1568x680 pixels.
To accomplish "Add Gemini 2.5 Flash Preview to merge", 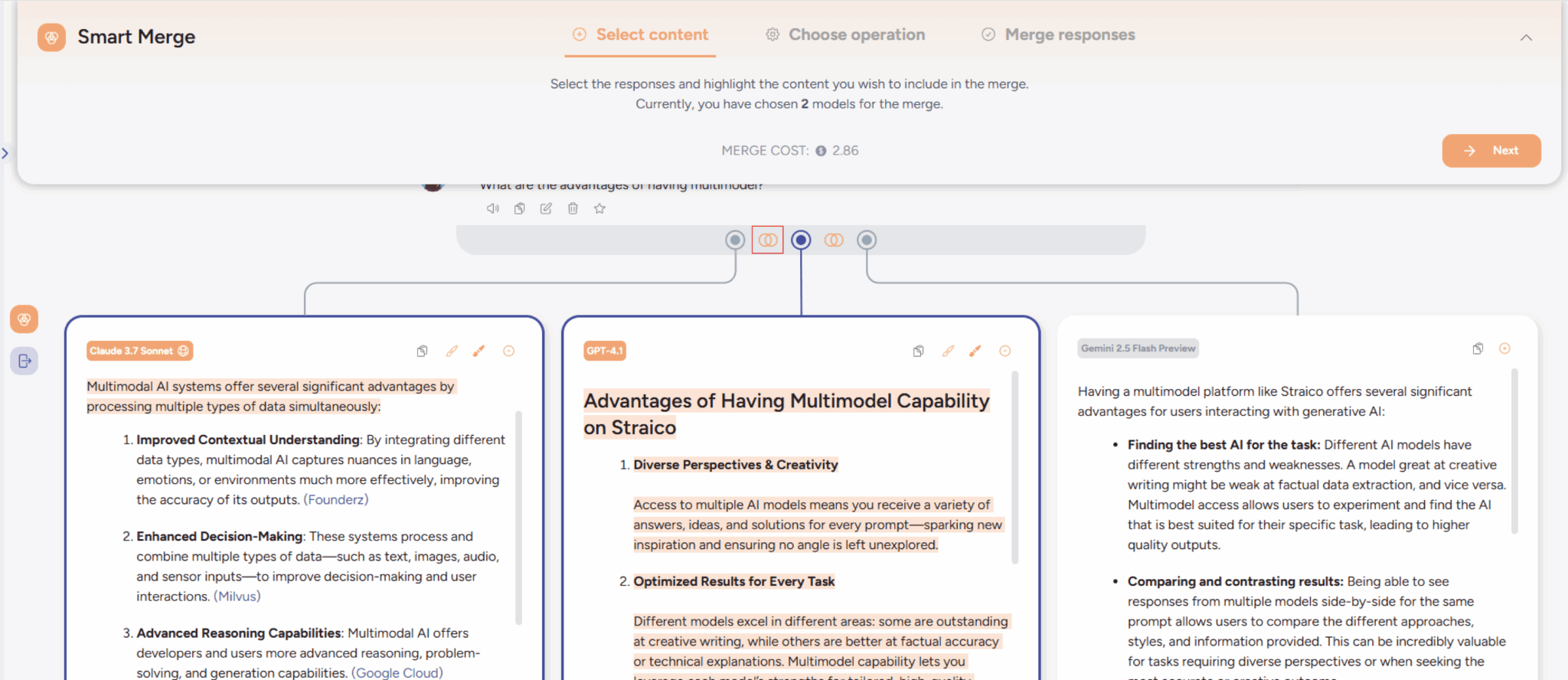I will coord(1504,348).
